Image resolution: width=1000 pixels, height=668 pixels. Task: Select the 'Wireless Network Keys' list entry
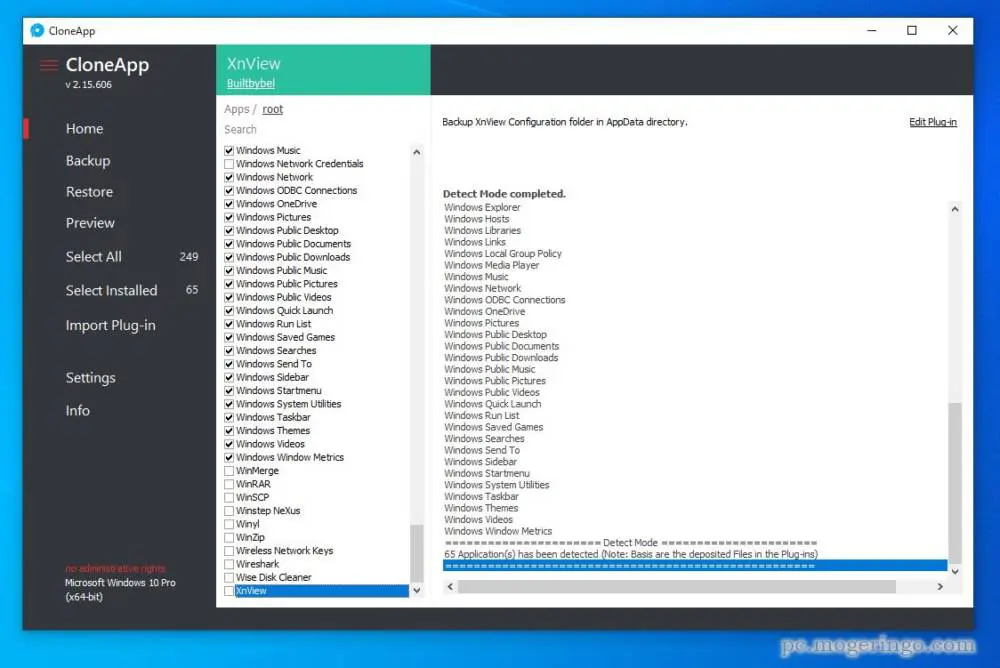284,551
